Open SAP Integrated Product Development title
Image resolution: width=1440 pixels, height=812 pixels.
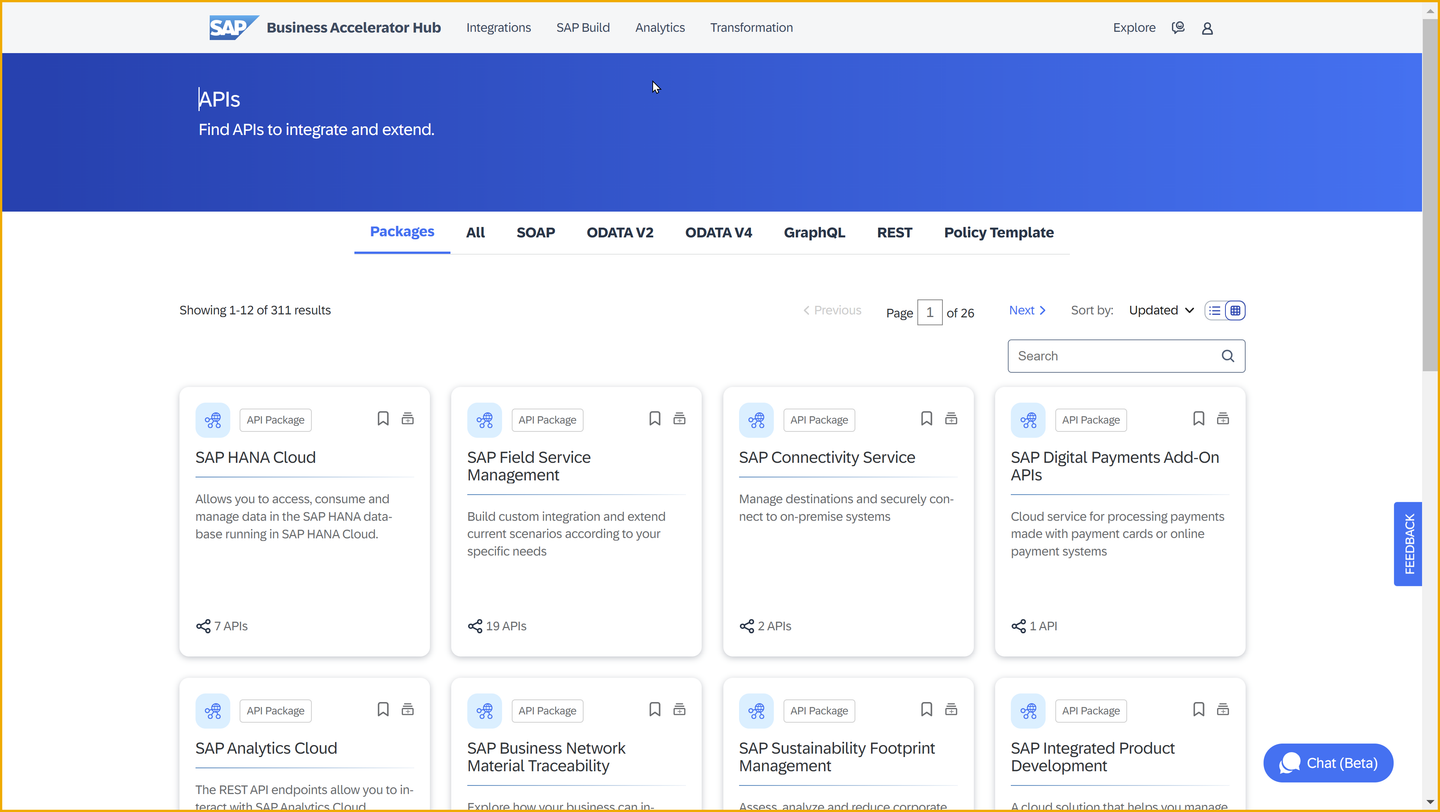(1093, 757)
